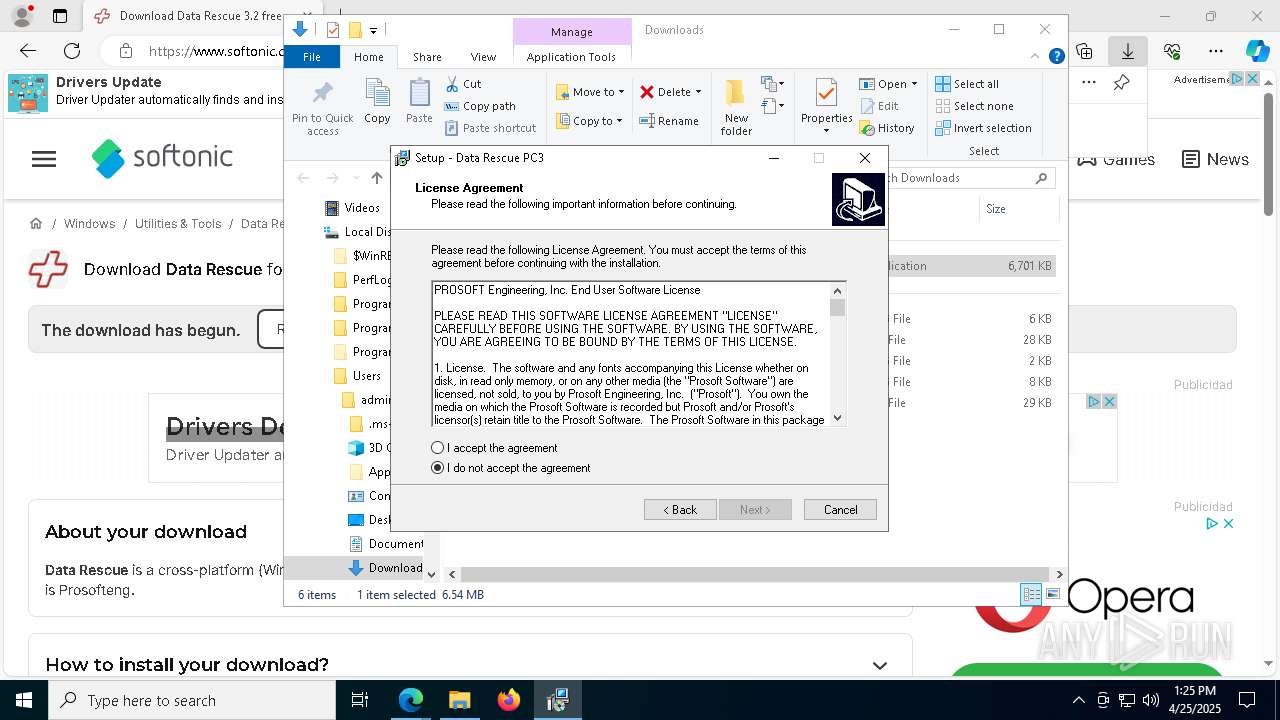Open the Application Tools tab
The image size is (1280, 720).
[571, 57]
